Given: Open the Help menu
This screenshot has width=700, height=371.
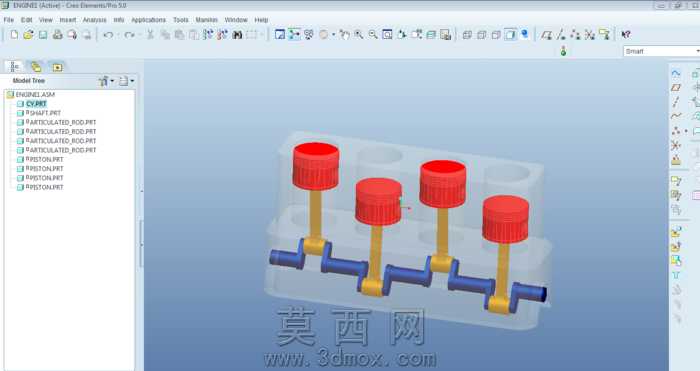Looking at the screenshot, I should coord(261,20).
